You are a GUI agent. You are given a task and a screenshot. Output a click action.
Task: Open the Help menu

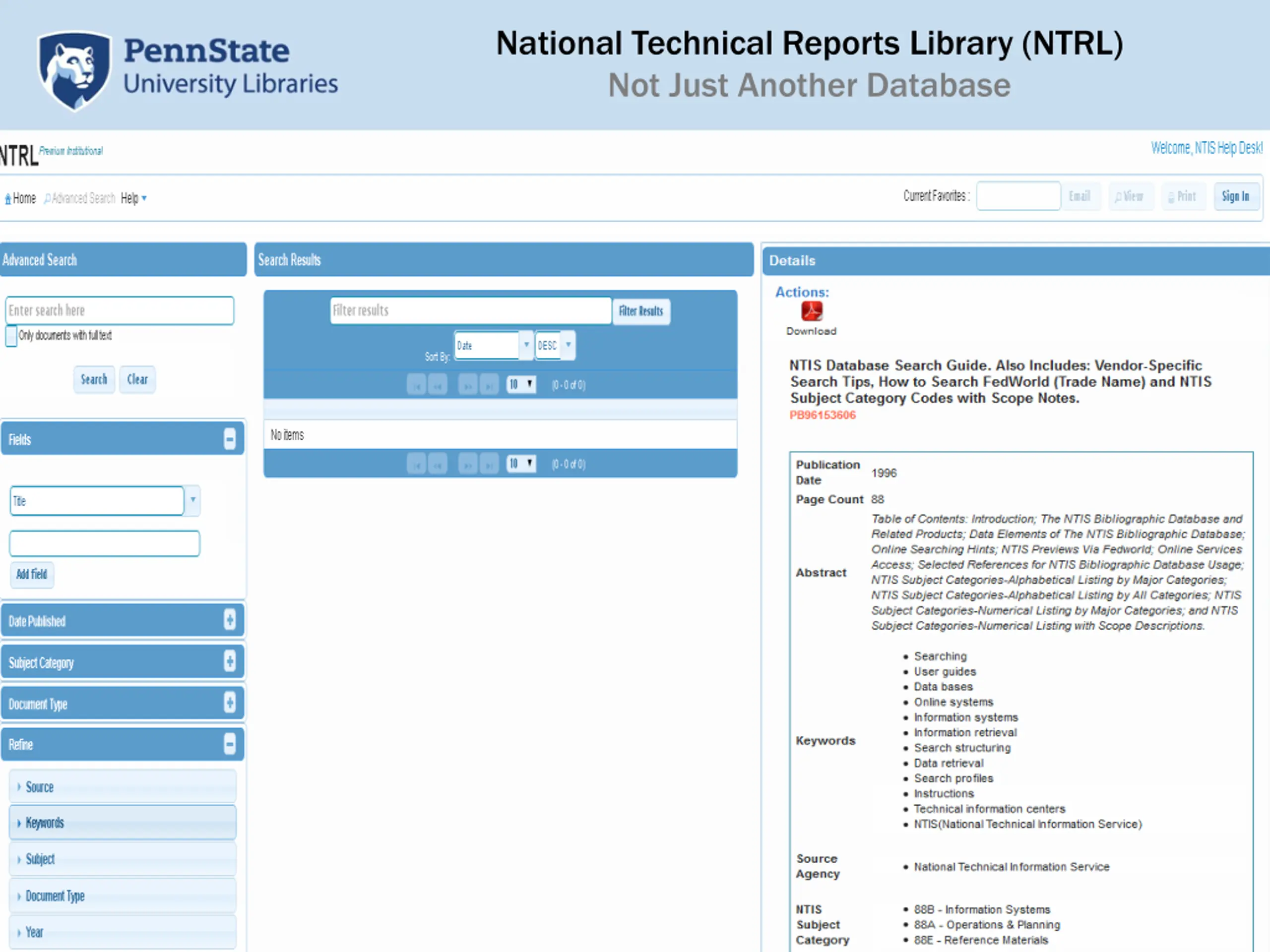click(x=133, y=198)
